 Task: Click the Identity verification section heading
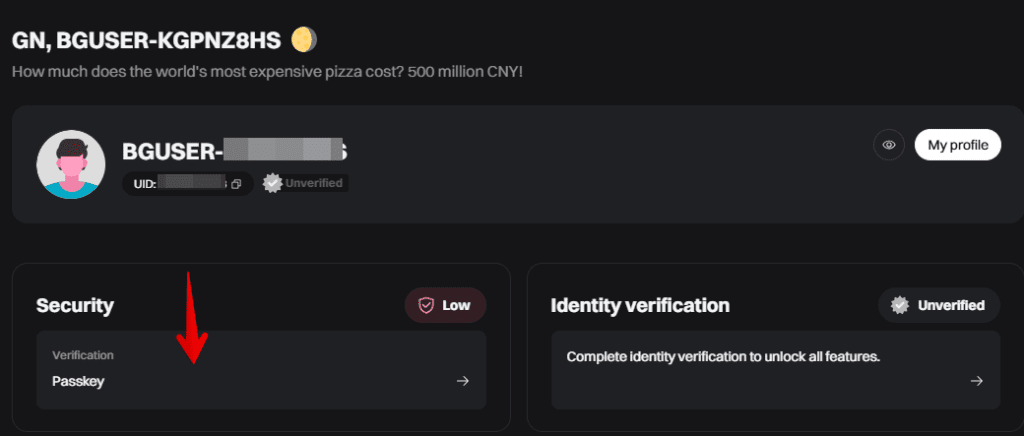click(640, 305)
